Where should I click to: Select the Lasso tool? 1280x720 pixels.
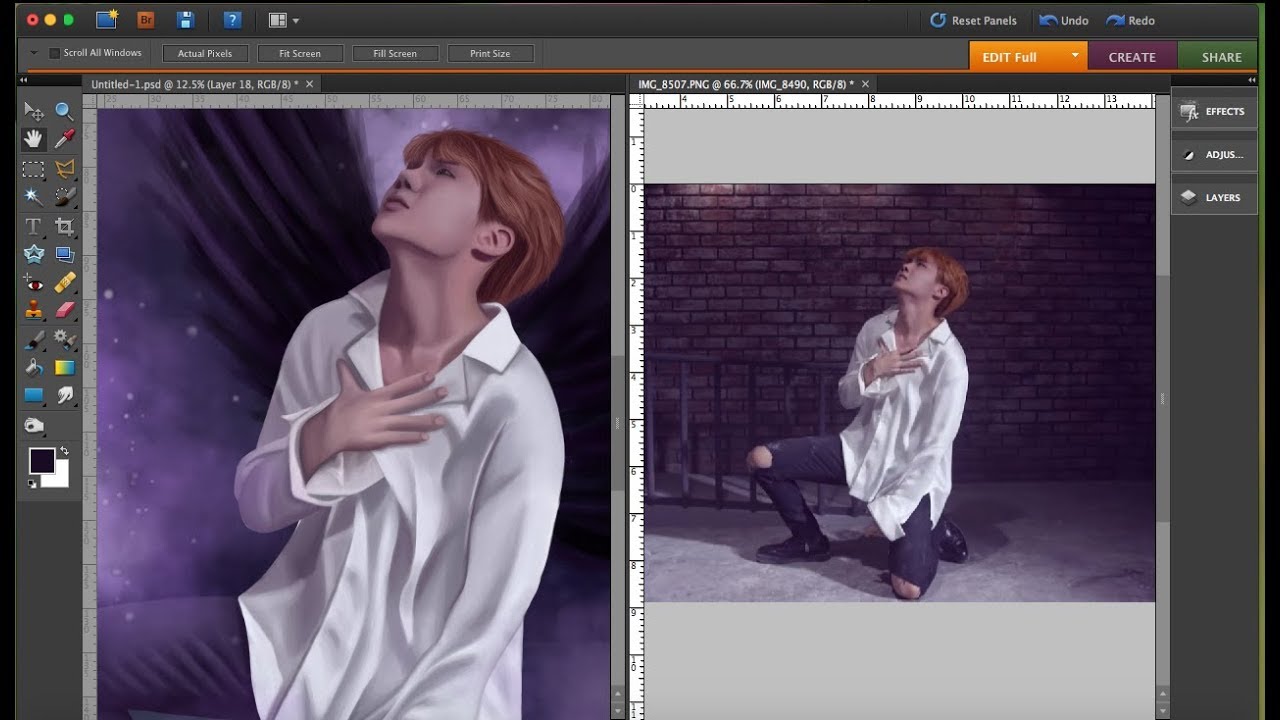tap(64, 169)
